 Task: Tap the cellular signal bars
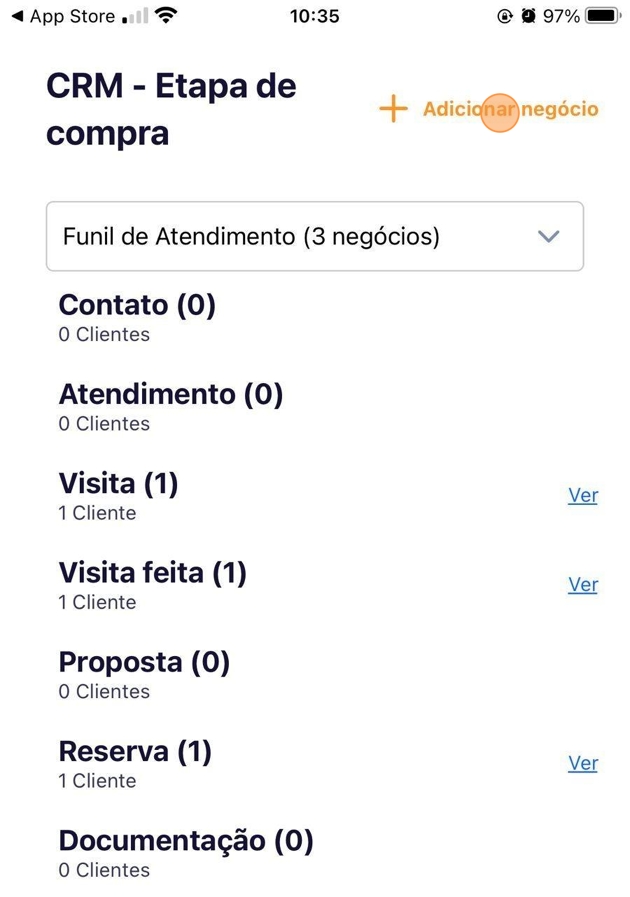tap(134, 17)
